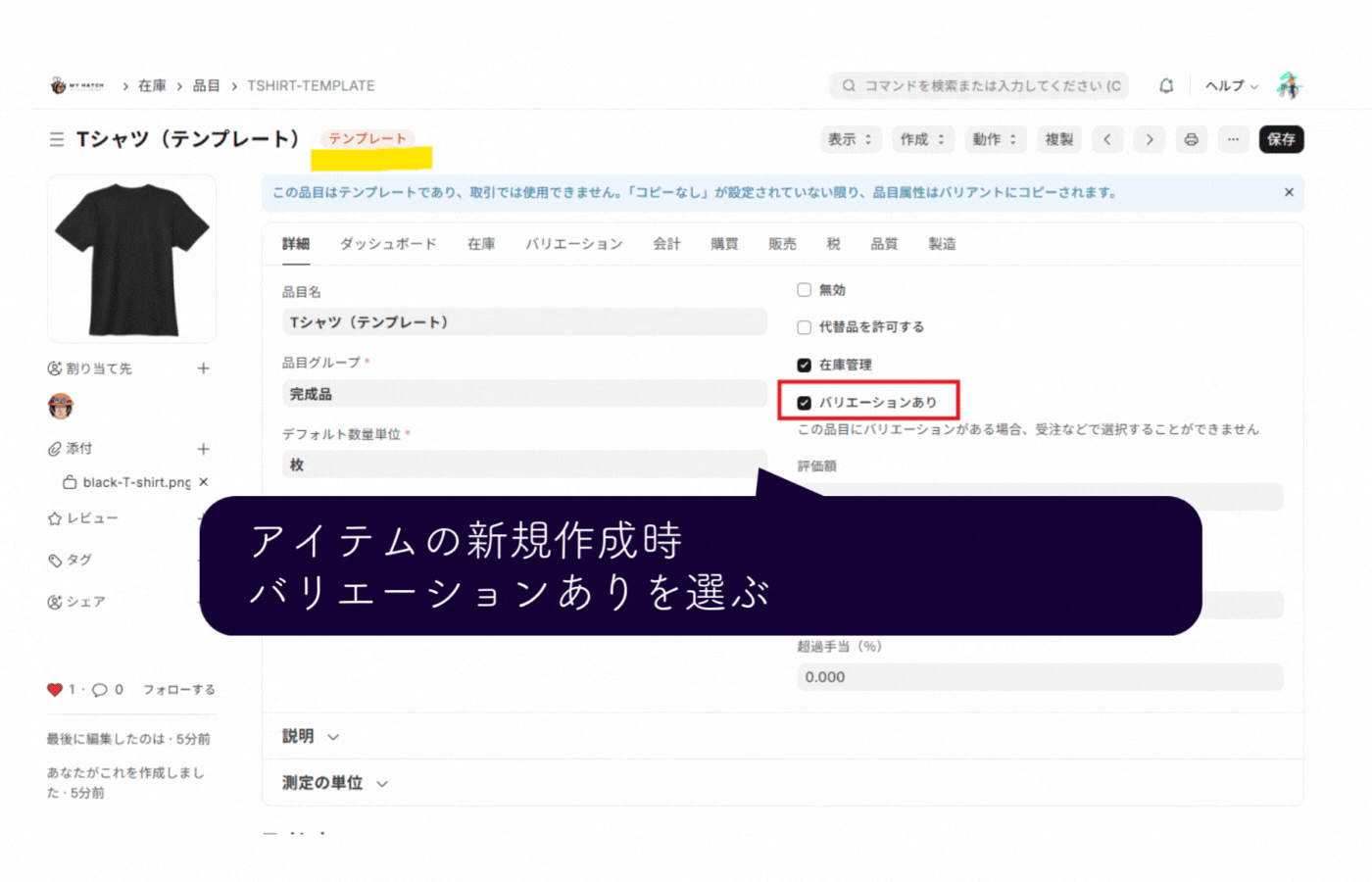Open the 作成 dropdown
The width and height of the screenshot is (1372, 882).
[922, 139]
